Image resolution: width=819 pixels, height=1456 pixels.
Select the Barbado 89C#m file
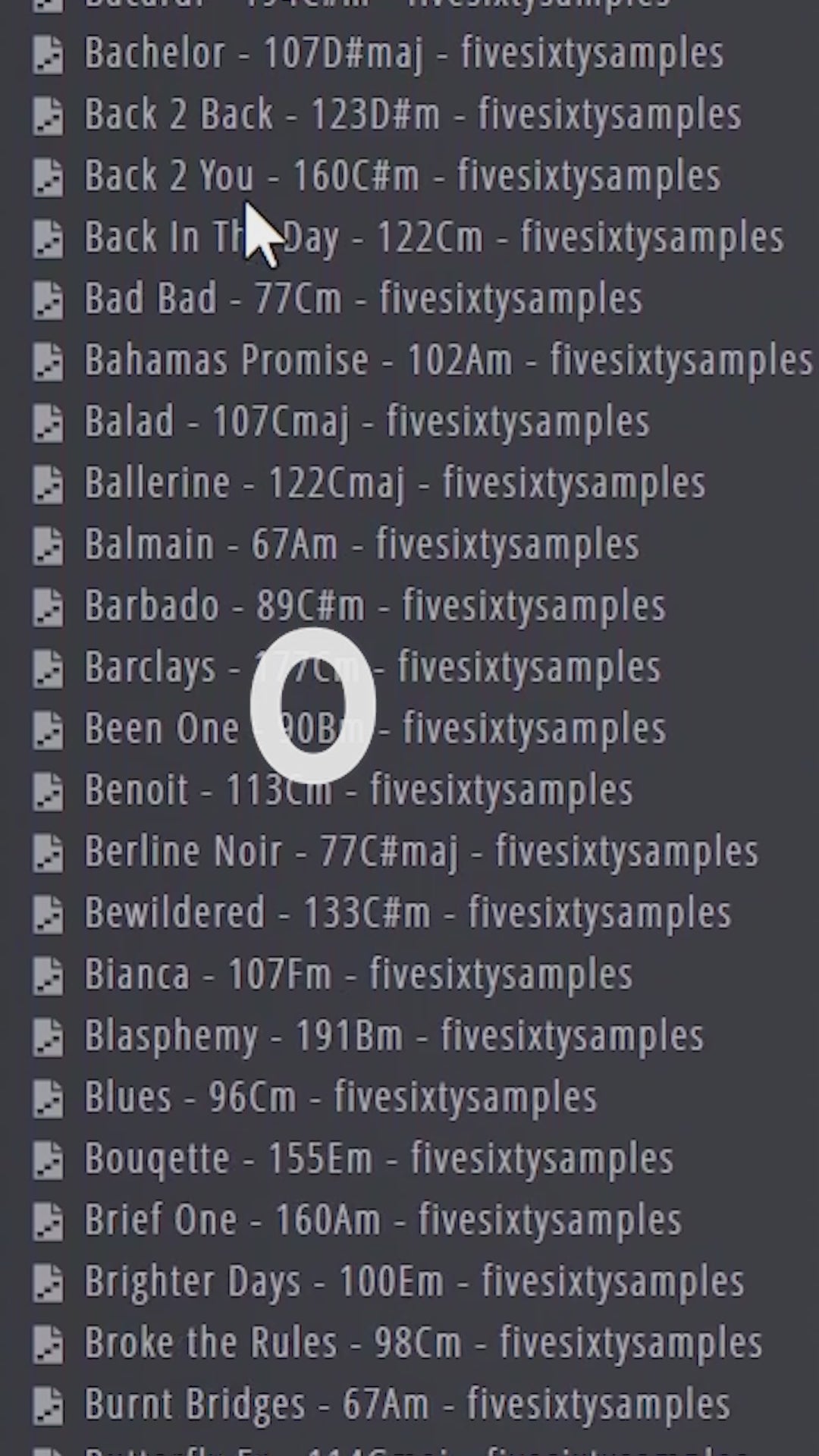(375, 606)
